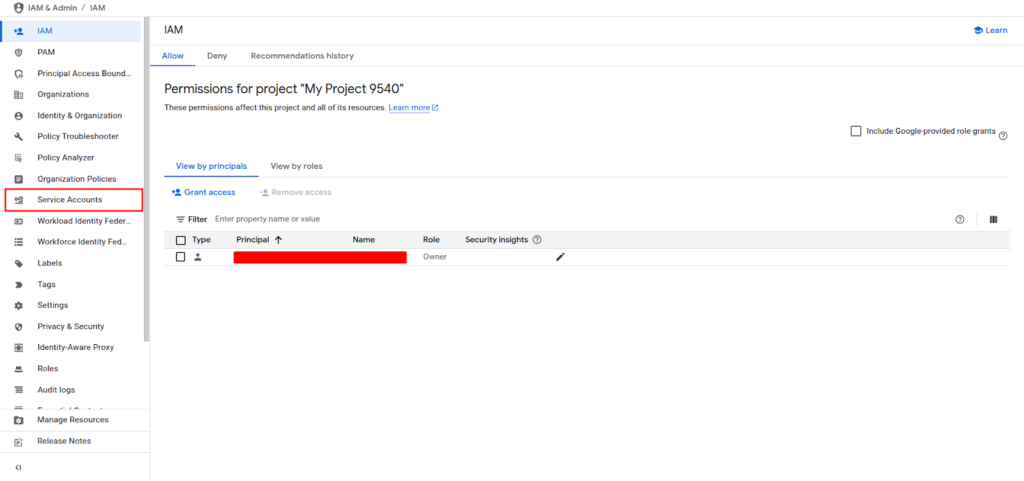Viewport: 1024px width, 481px height.
Task: Tick the checkbox for the Owner row
Action: [181, 257]
